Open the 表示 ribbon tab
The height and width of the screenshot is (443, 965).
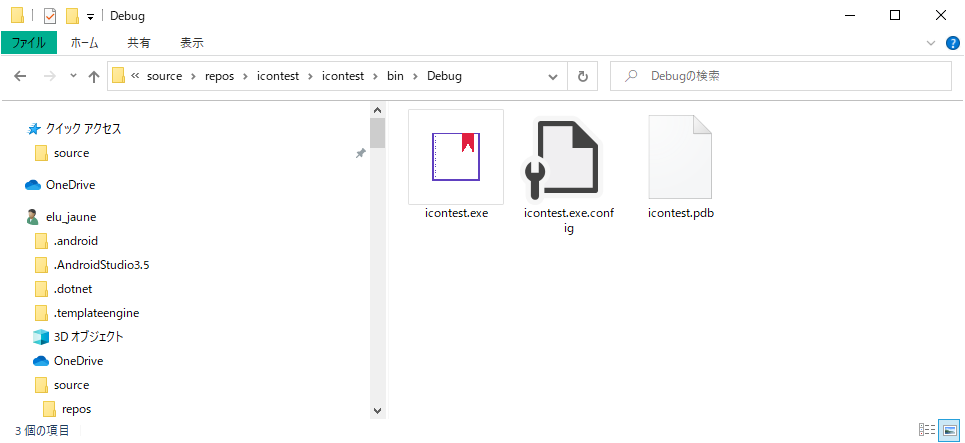(x=192, y=43)
